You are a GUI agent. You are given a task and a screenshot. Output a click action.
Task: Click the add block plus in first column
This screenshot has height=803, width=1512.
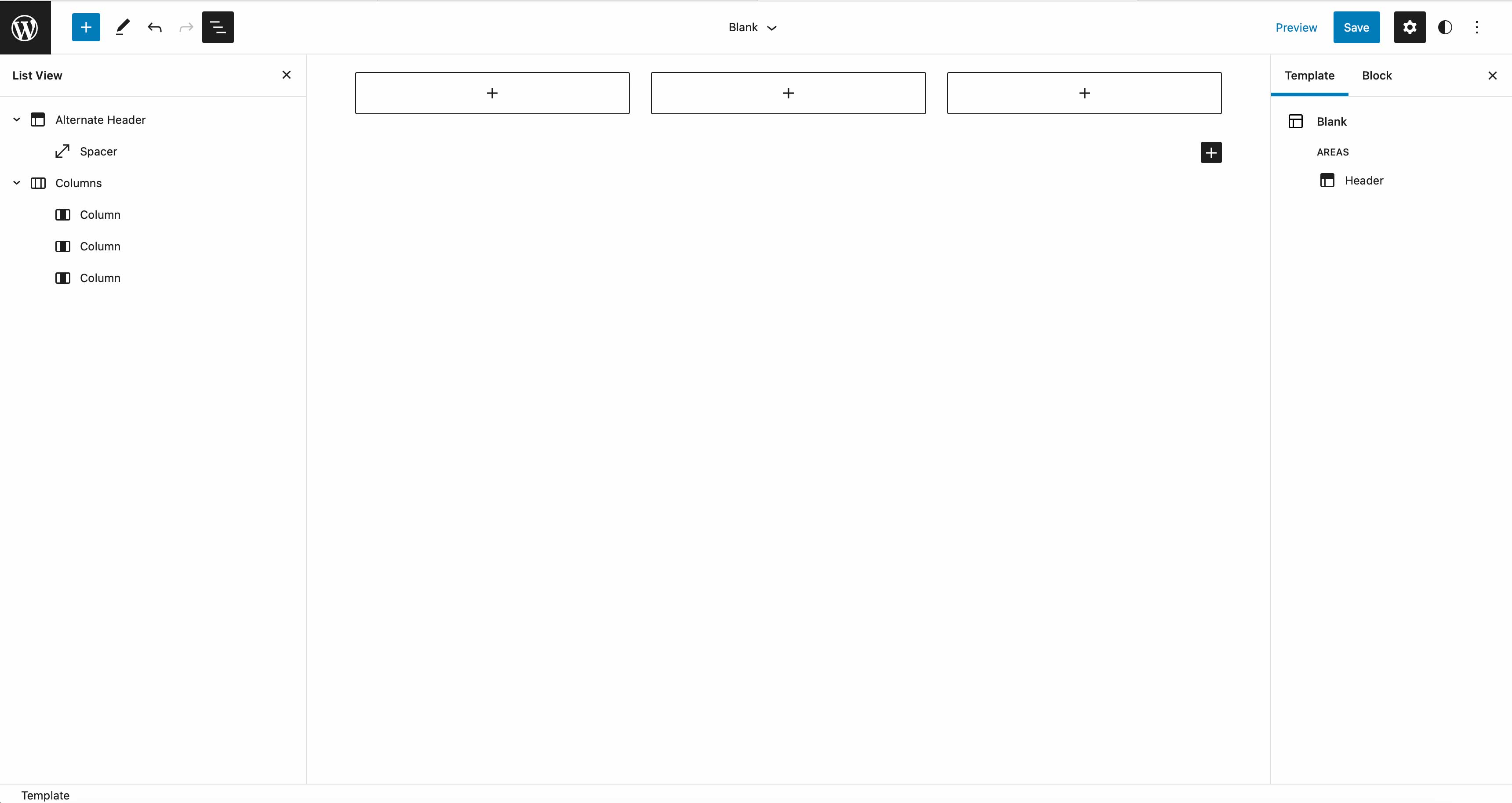tap(492, 93)
